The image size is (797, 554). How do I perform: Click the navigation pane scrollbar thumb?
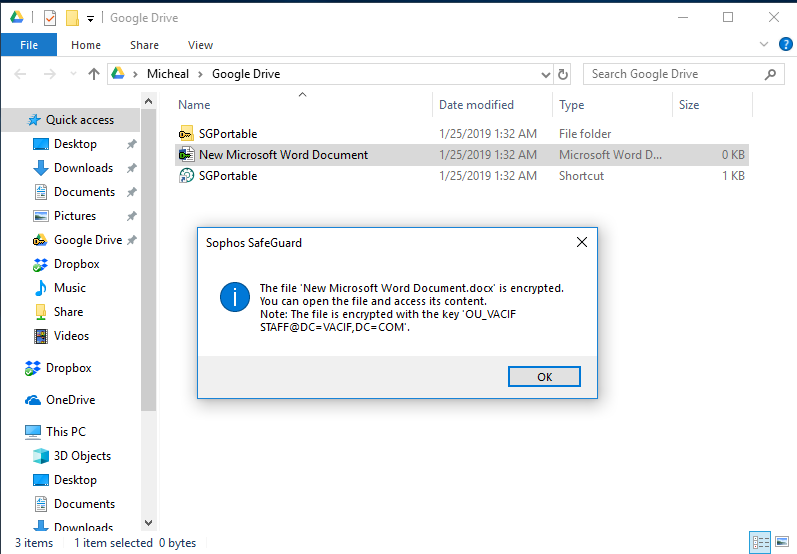point(148,259)
